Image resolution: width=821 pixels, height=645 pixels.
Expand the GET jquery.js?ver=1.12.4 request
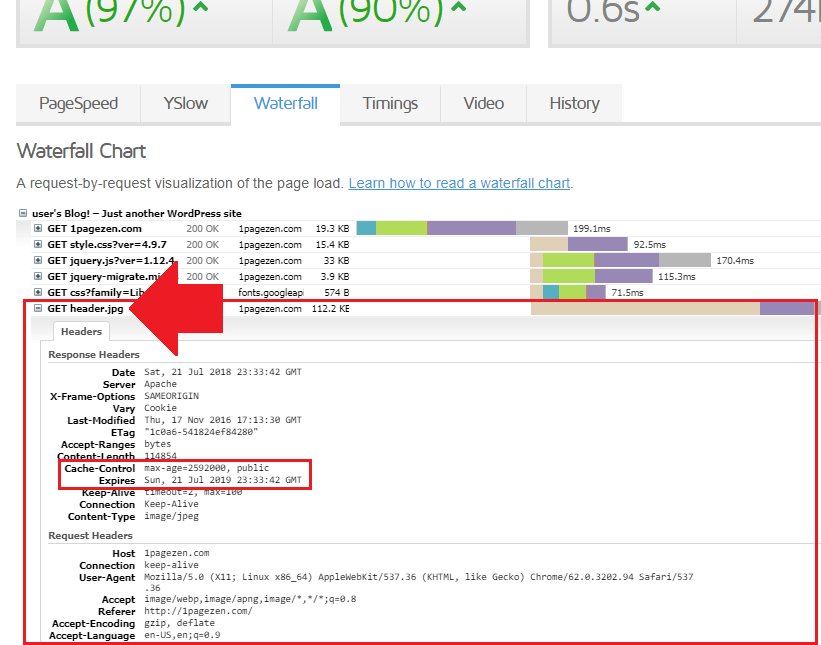point(38,260)
